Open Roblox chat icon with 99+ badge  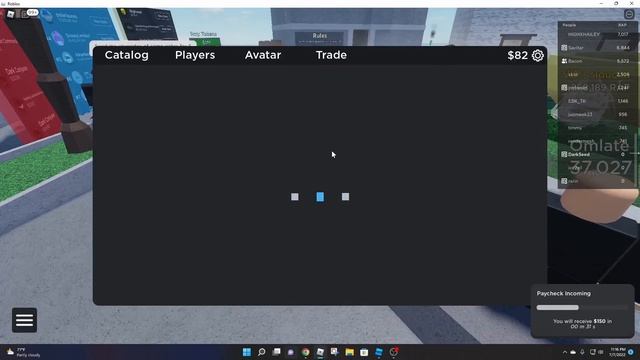[x=28, y=14]
